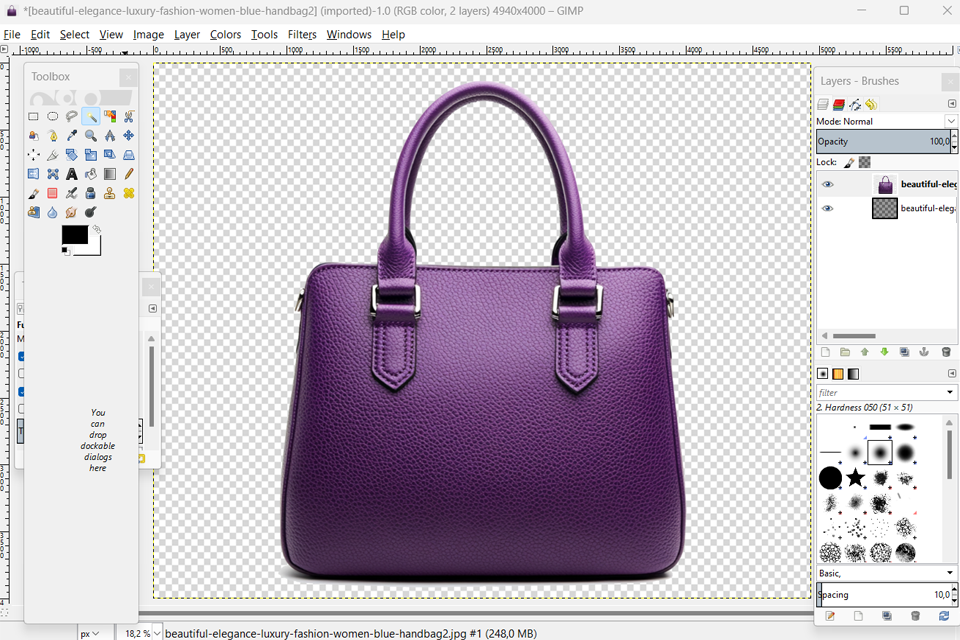Open the zoom percentage dropdown

tap(157, 633)
